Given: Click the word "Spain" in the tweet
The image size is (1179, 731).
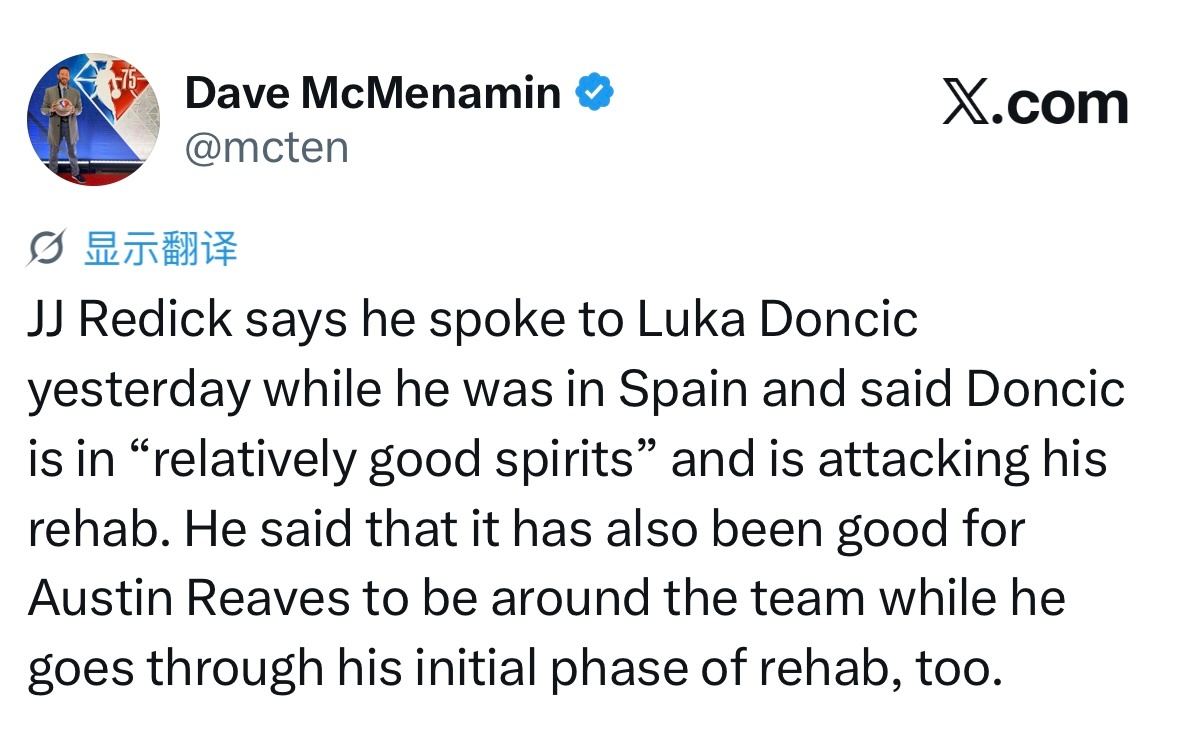Looking at the screenshot, I should point(683,390).
